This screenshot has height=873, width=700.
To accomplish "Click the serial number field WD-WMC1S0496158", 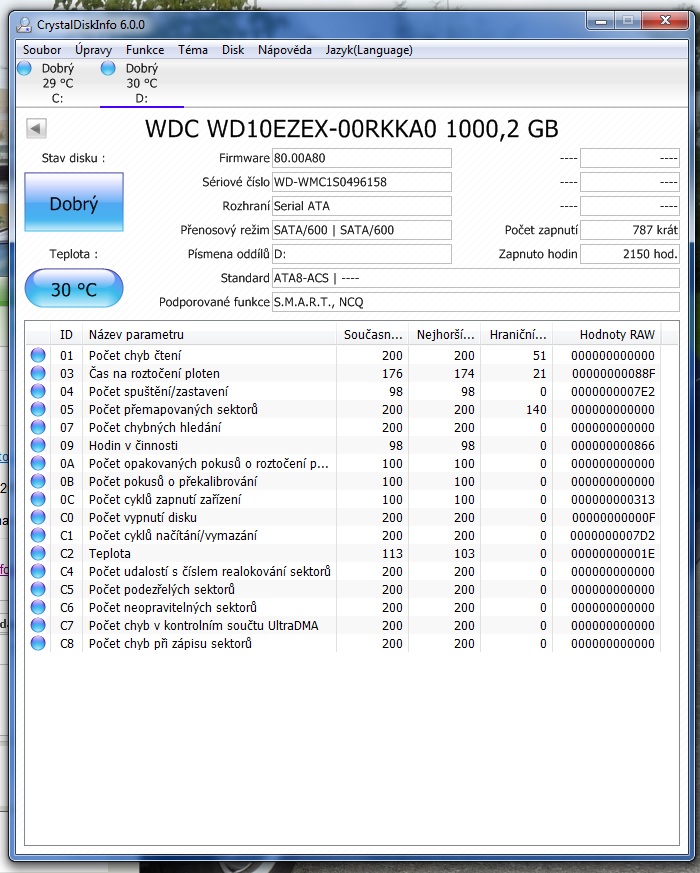I will (361, 182).
